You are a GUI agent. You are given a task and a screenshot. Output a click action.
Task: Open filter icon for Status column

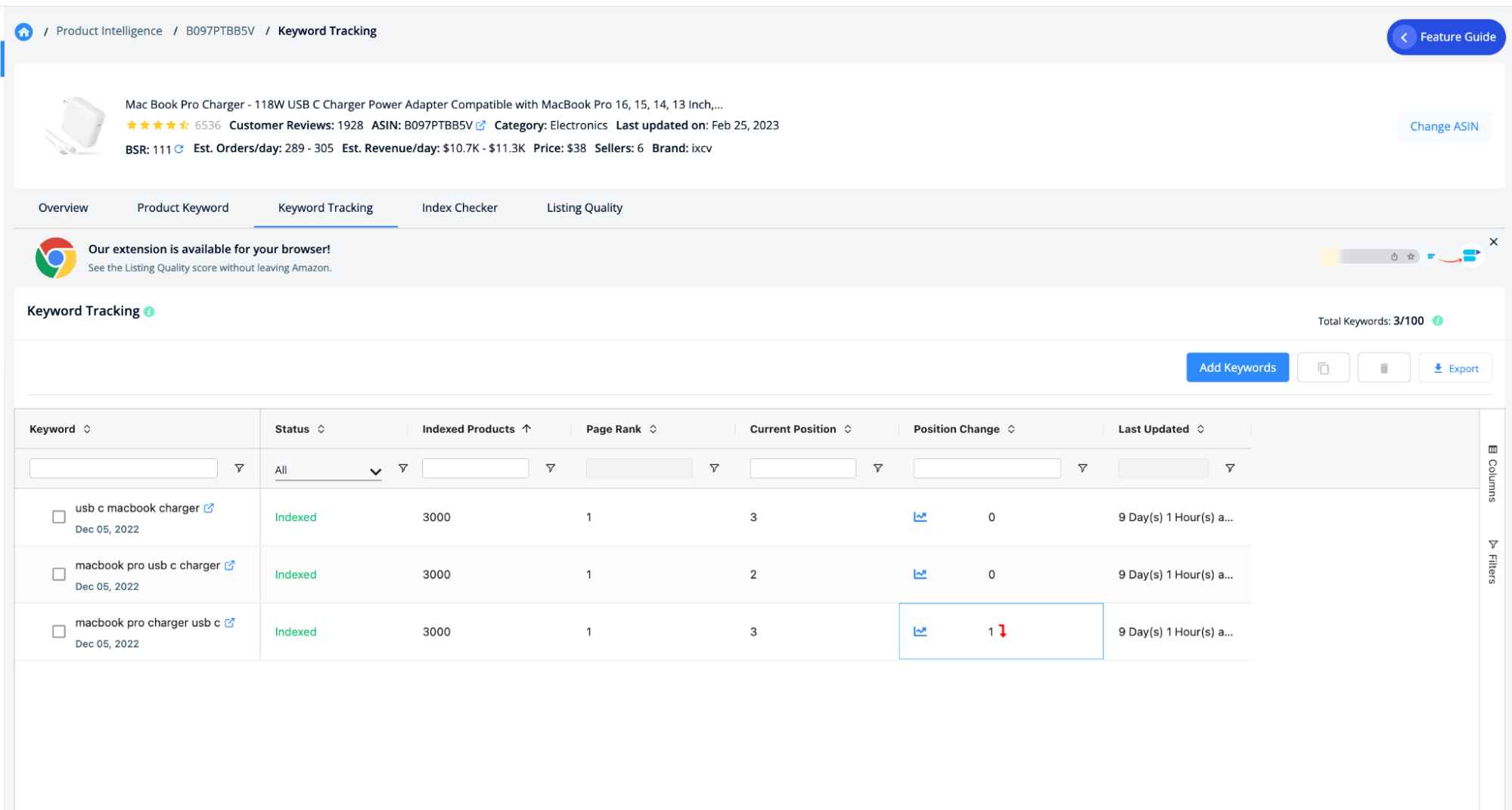pos(403,468)
